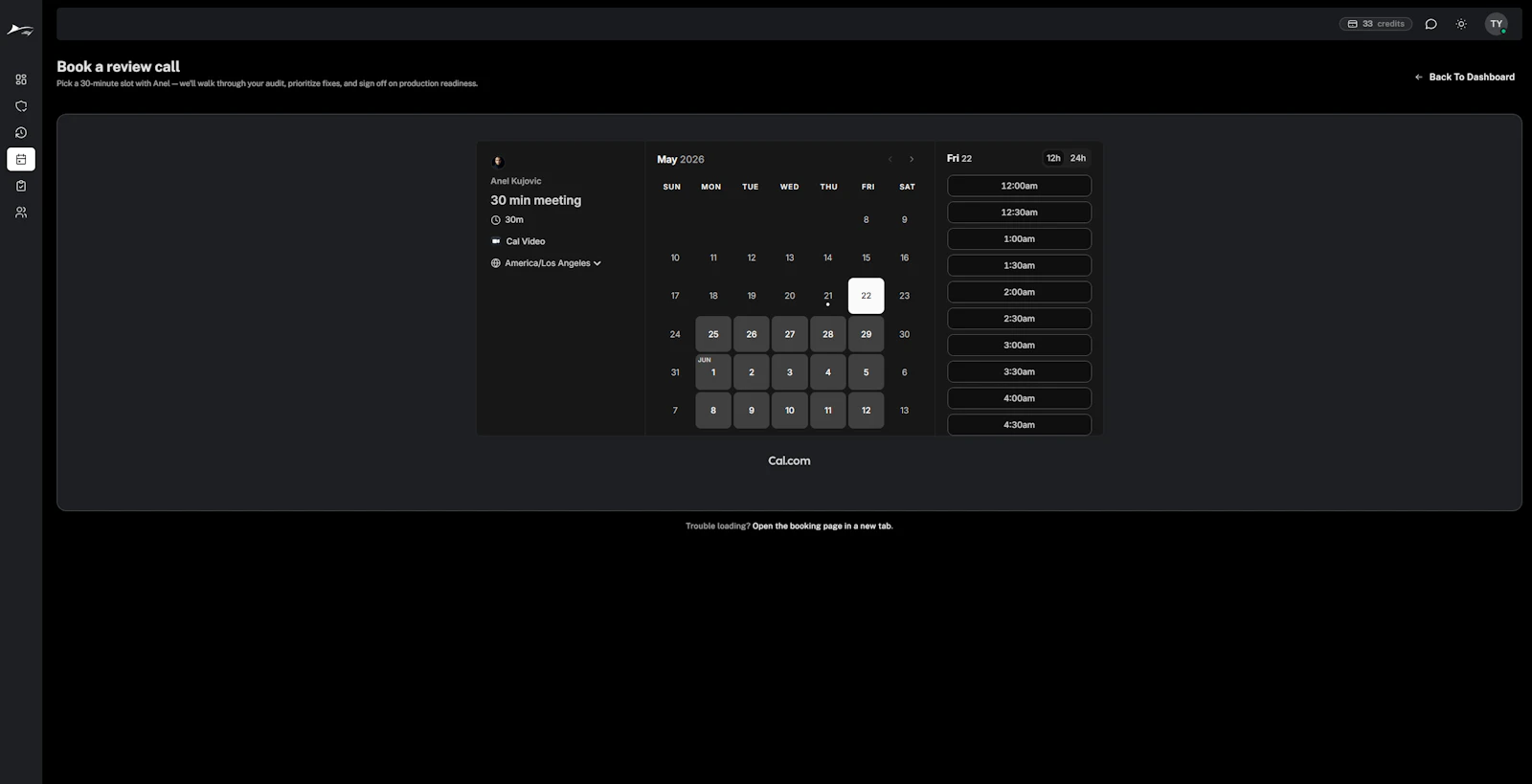Go Back To Dashboard
Image resolution: width=1532 pixels, height=784 pixels.
[1464, 77]
